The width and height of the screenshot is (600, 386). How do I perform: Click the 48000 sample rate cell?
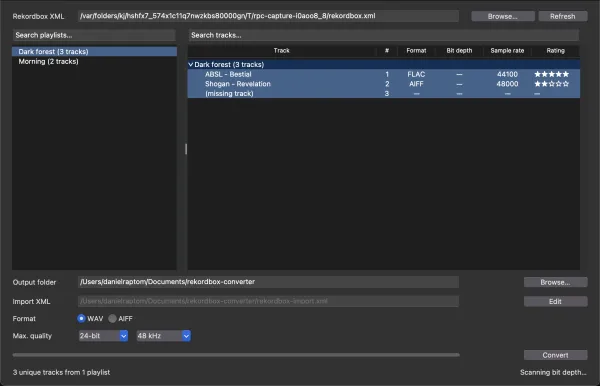507,84
